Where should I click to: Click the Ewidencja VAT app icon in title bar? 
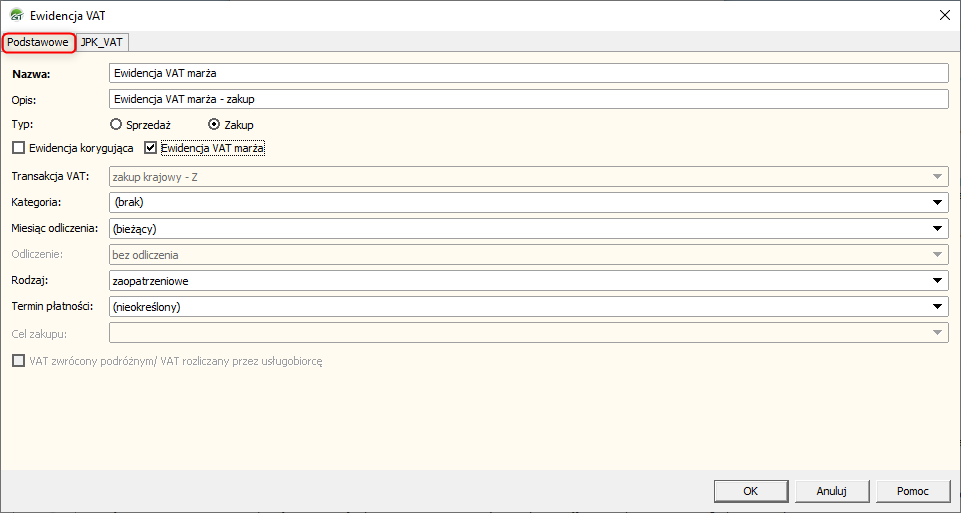15,14
